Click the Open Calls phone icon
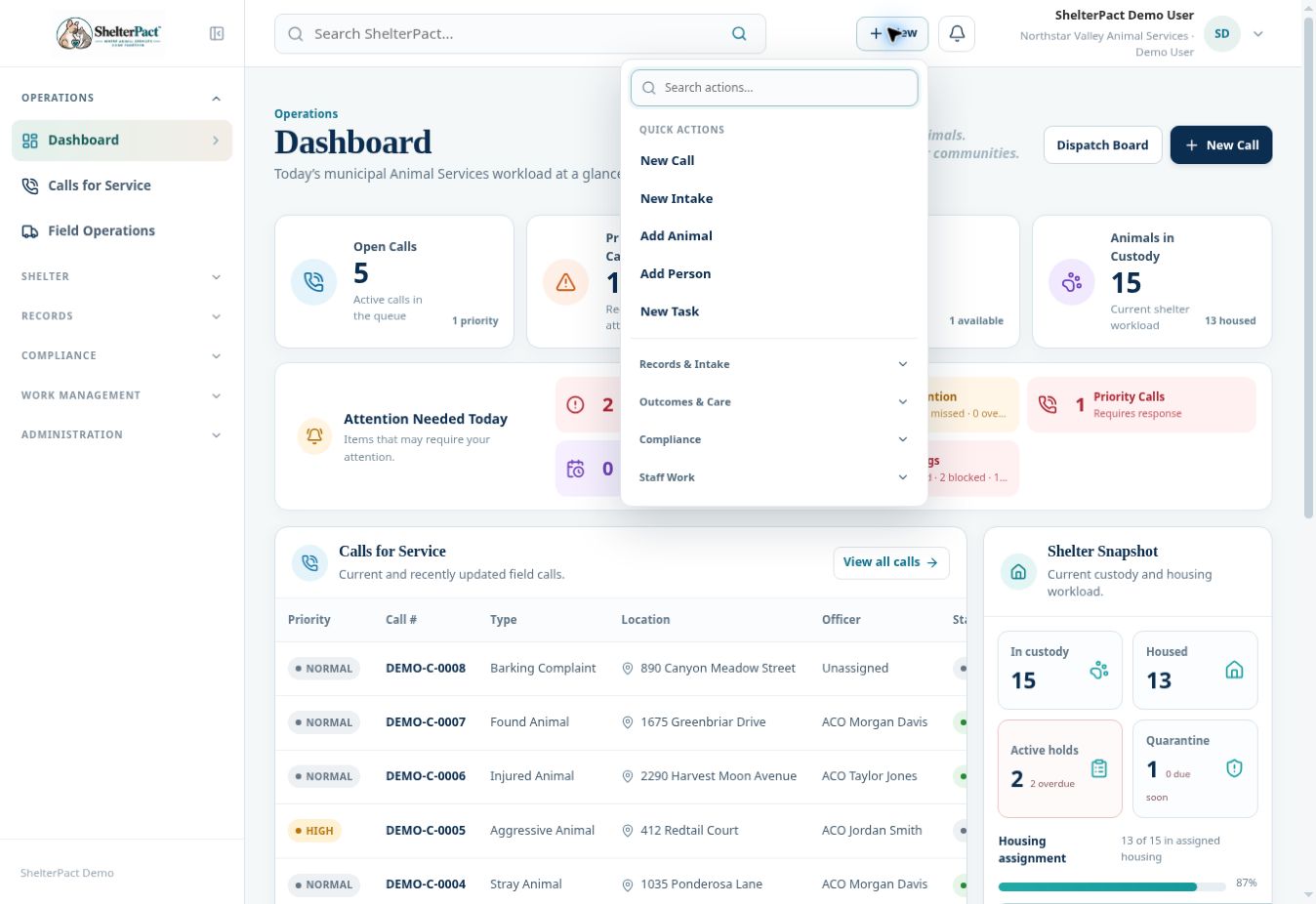Viewport: 1316px width, 904px height. click(x=313, y=282)
